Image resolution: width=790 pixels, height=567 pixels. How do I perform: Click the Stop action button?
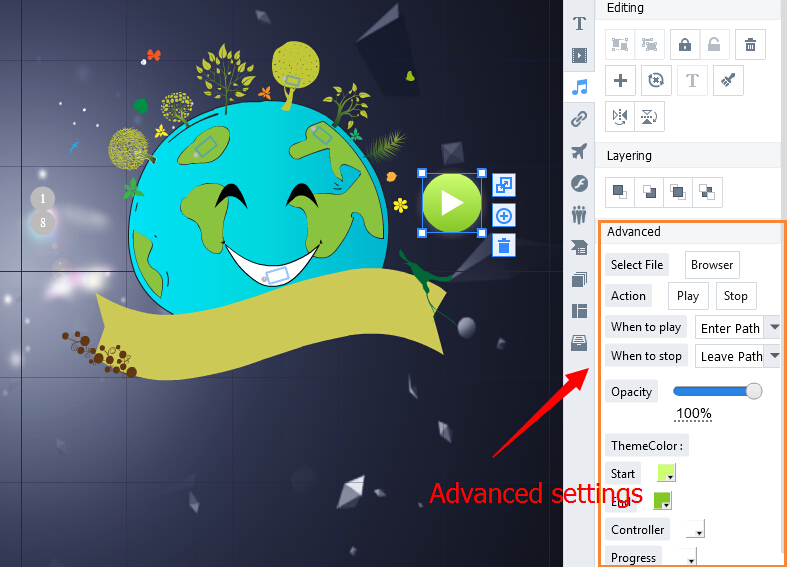point(736,296)
